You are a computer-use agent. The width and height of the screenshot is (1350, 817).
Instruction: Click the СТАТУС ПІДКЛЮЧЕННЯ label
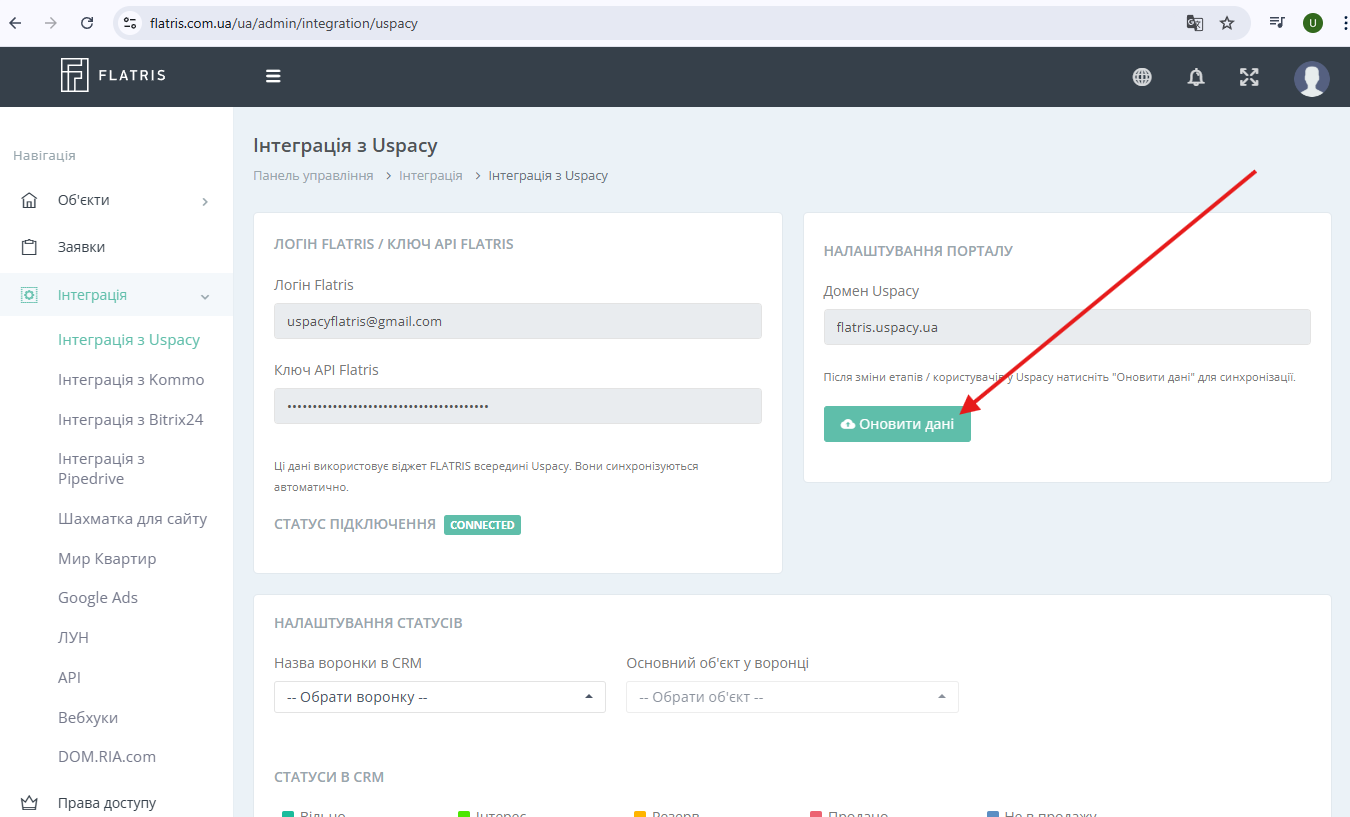(x=355, y=524)
